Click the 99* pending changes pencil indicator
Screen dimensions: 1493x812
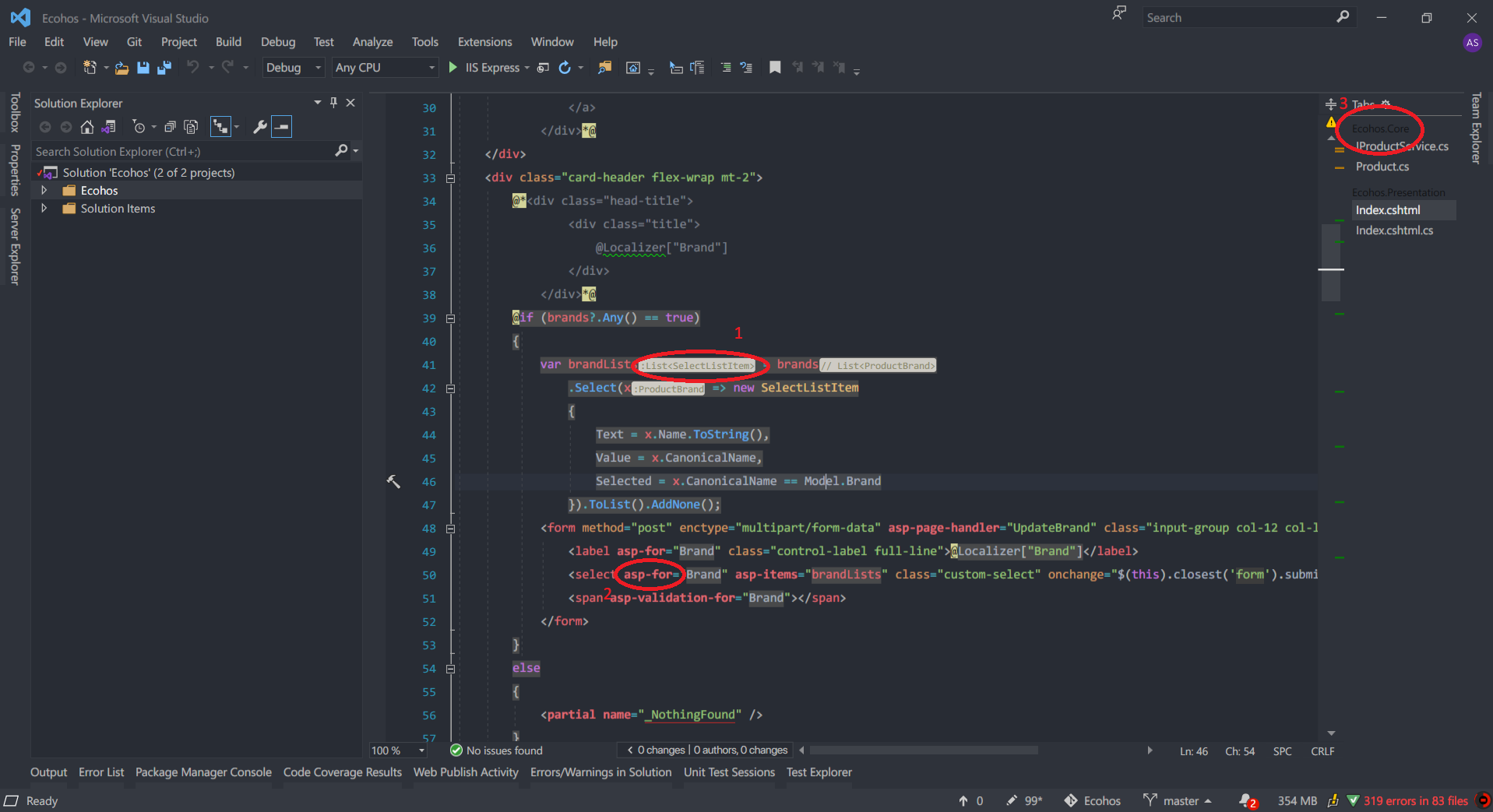pos(1024,800)
